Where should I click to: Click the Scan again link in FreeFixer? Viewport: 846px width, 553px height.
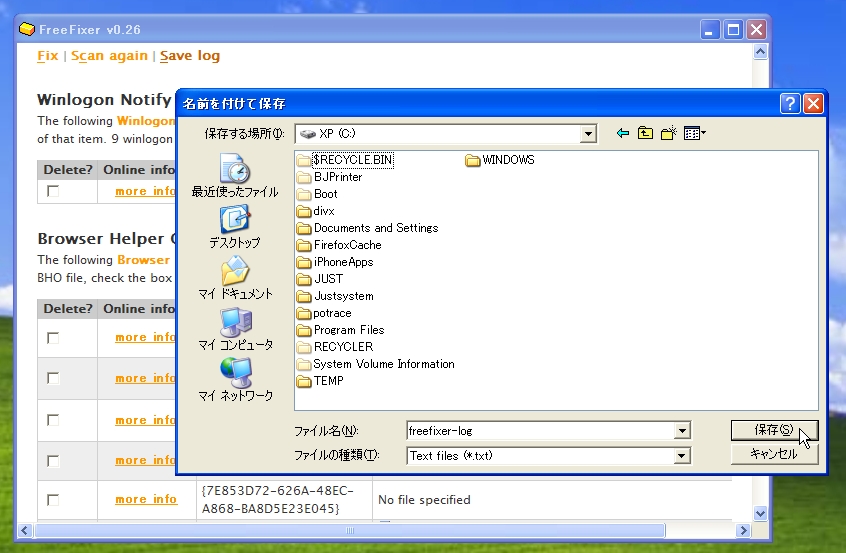coord(109,56)
